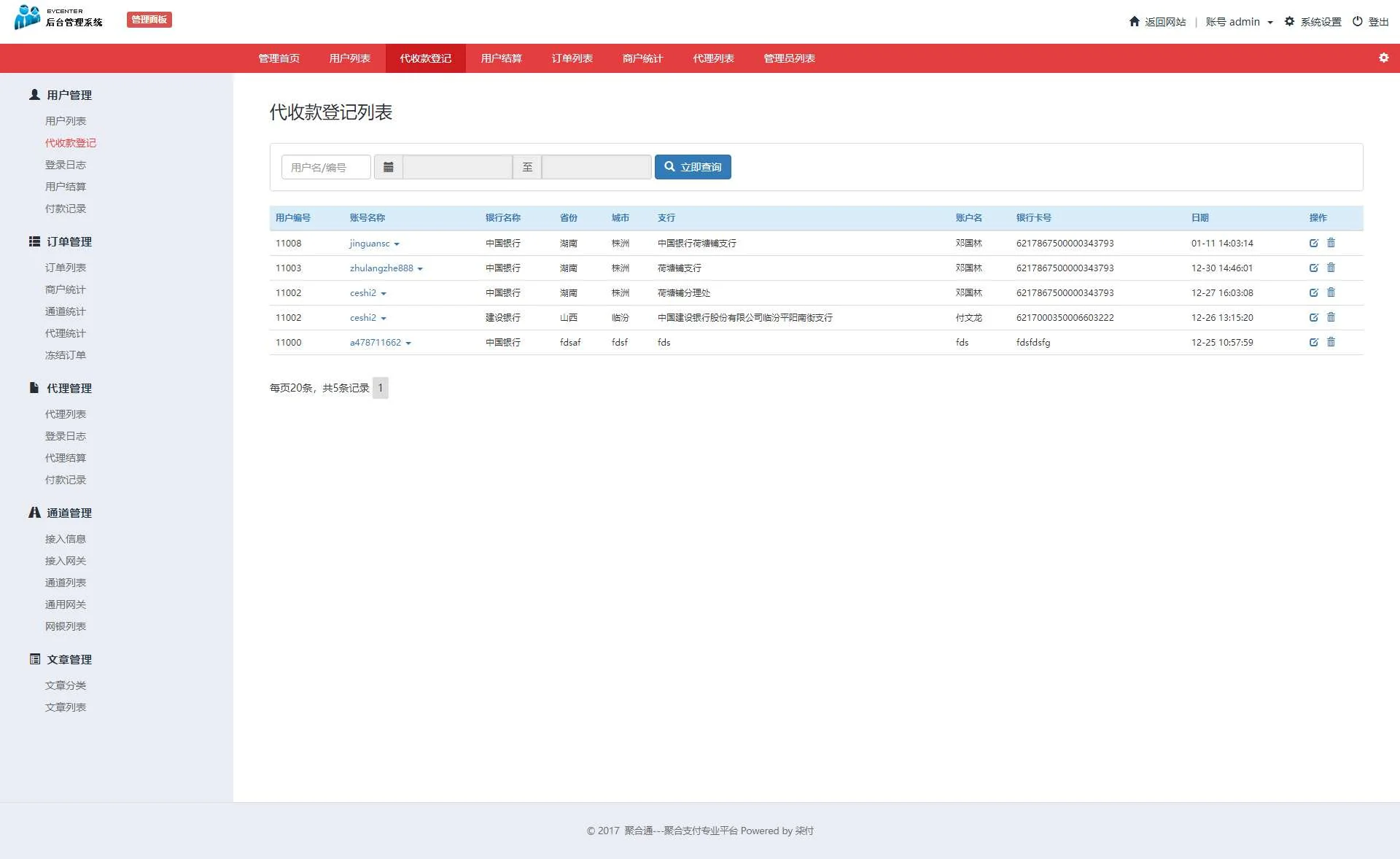Click the 登出 power icon
Image resolution: width=1400 pixels, height=859 pixels.
pyautogui.click(x=1357, y=21)
